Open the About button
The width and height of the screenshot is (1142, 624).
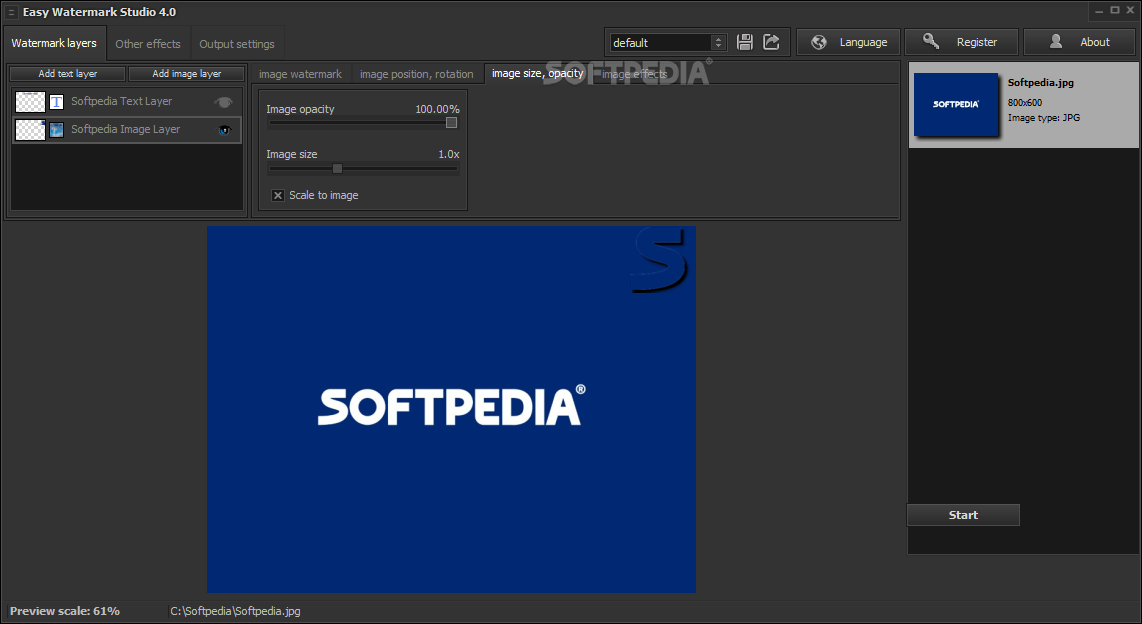[1079, 42]
